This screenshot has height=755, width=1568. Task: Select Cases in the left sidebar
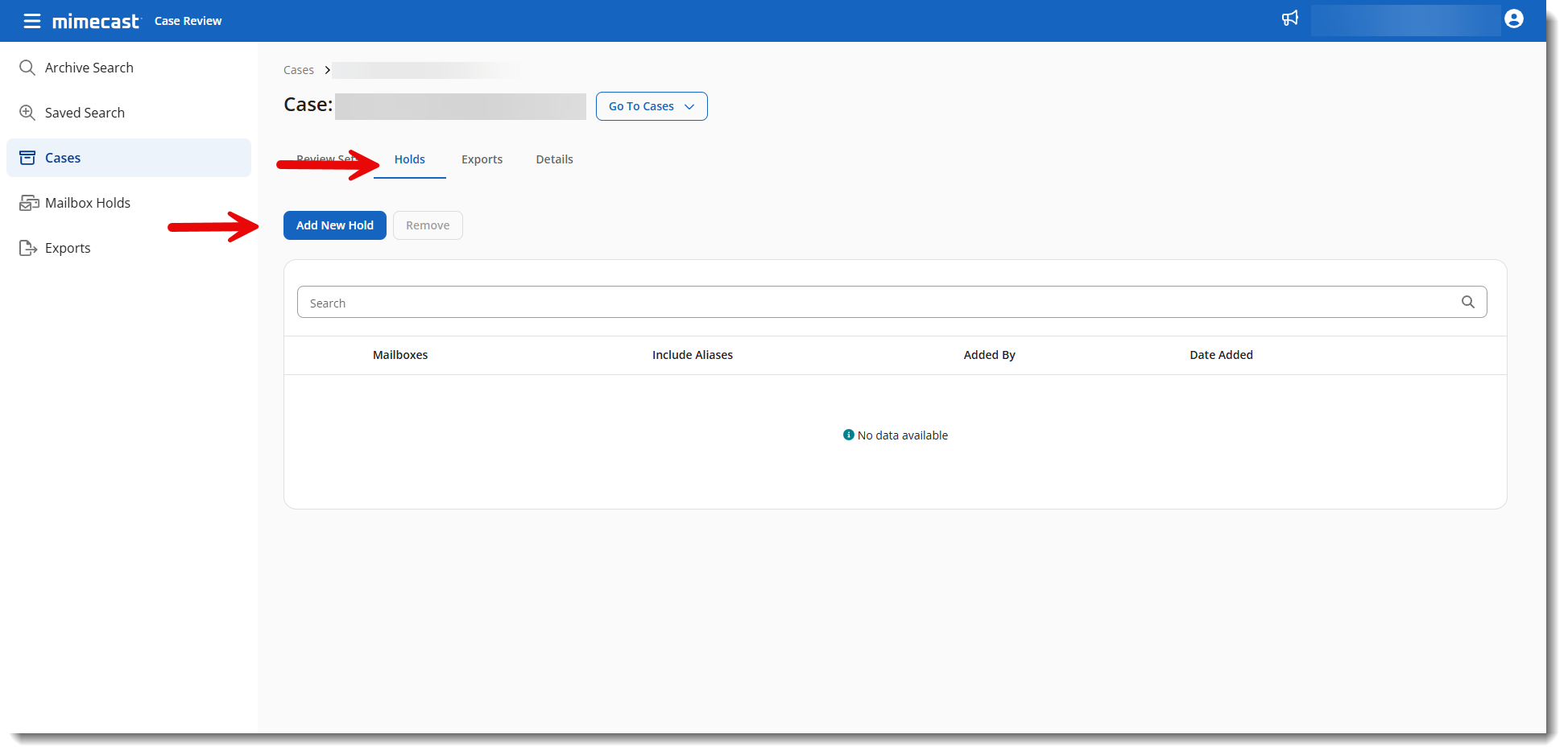click(x=63, y=158)
